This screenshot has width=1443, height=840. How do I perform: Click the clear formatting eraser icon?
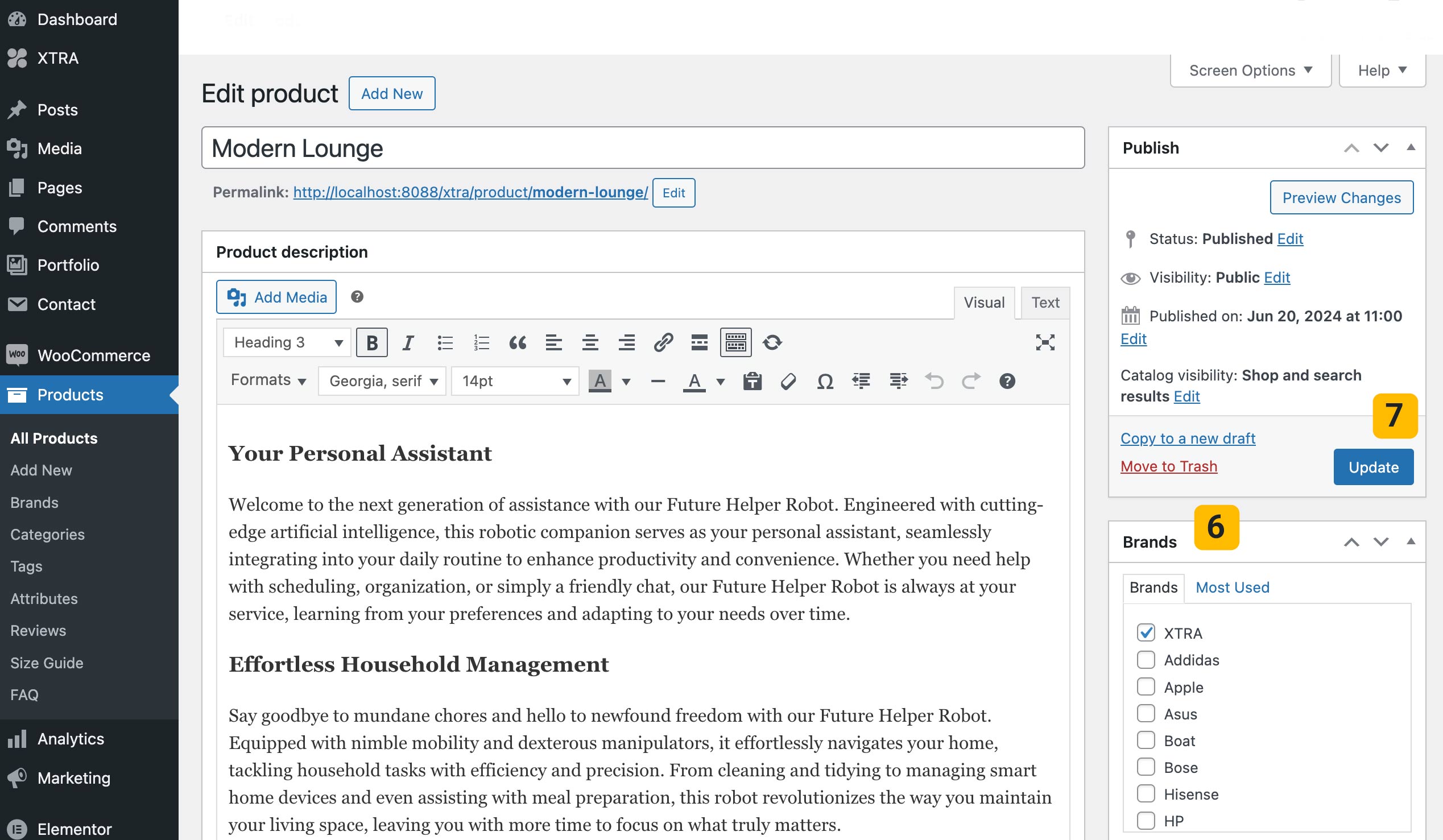[x=788, y=381]
